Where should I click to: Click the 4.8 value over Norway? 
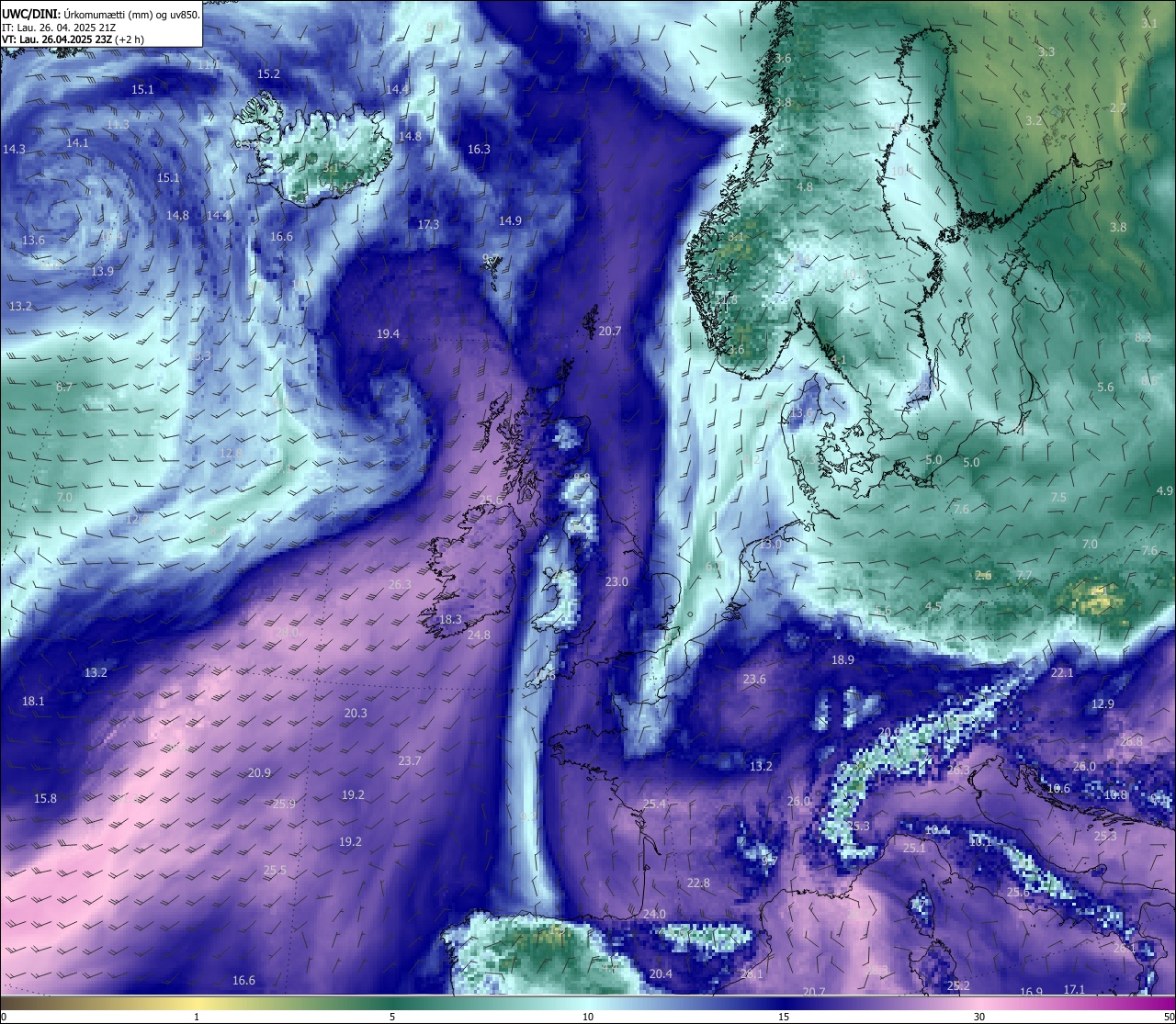click(804, 186)
